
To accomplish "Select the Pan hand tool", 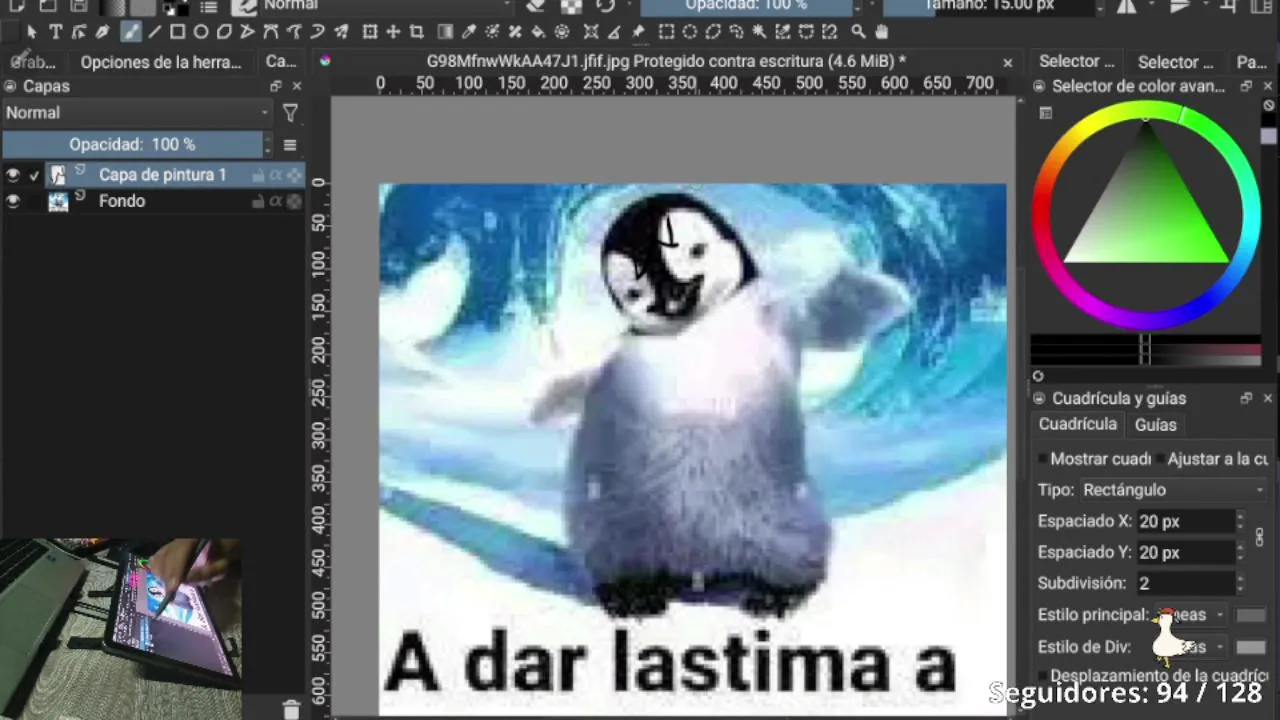I will point(881,32).
